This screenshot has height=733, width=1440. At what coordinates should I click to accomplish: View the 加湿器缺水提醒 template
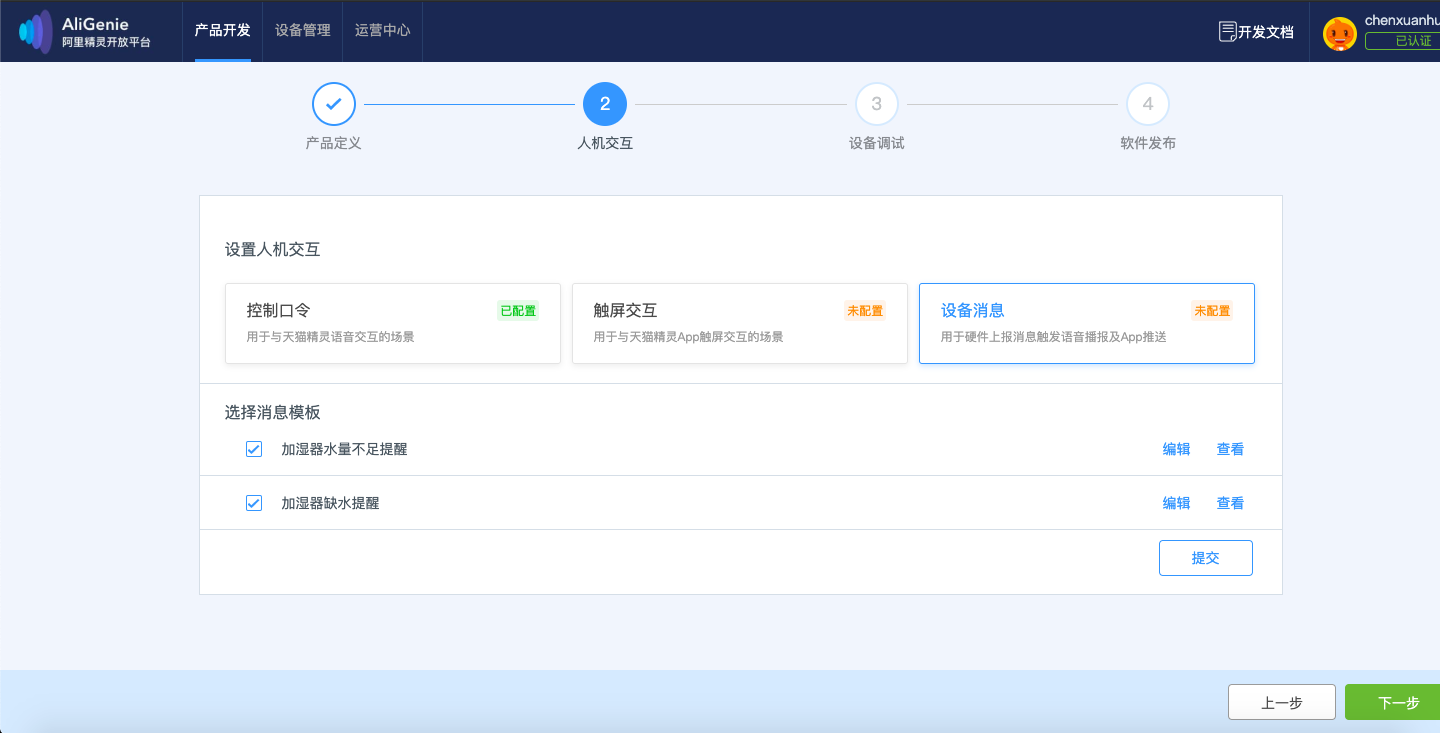[x=1231, y=504]
